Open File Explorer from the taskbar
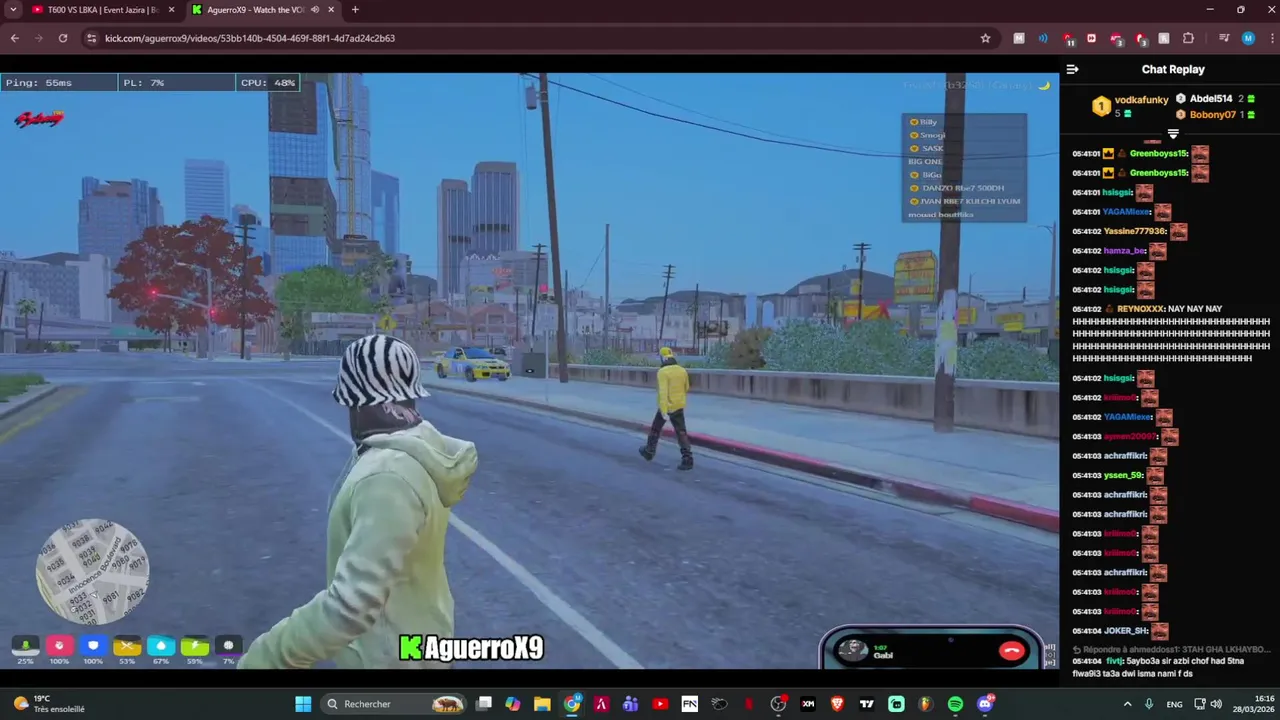Viewport: 1280px width, 720px height. coord(542,704)
